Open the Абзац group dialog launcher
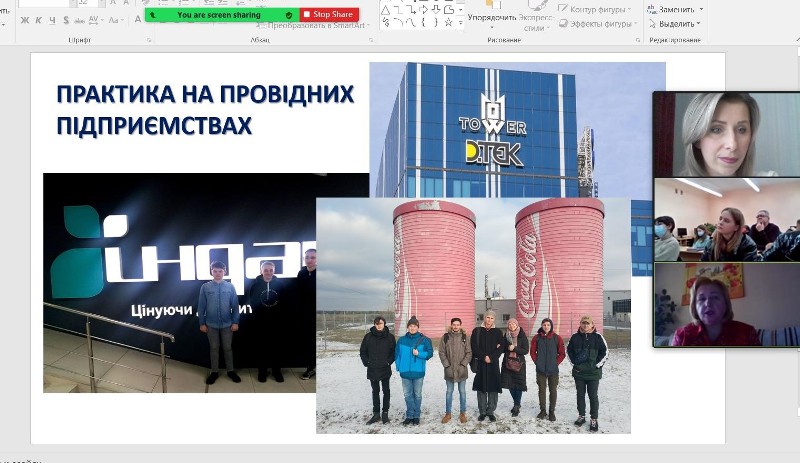This screenshot has height=463, width=800. tap(371, 40)
